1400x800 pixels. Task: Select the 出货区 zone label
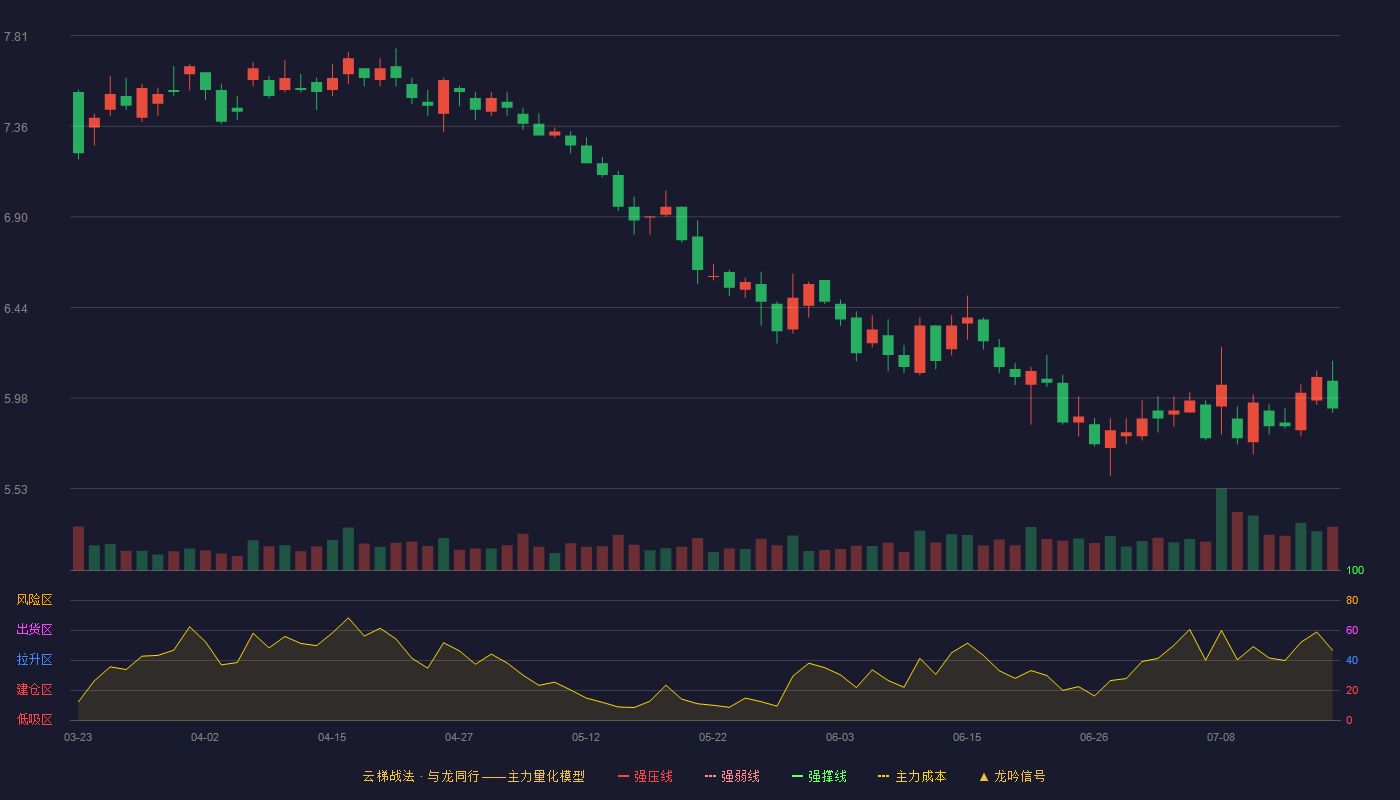click(34, 630)
